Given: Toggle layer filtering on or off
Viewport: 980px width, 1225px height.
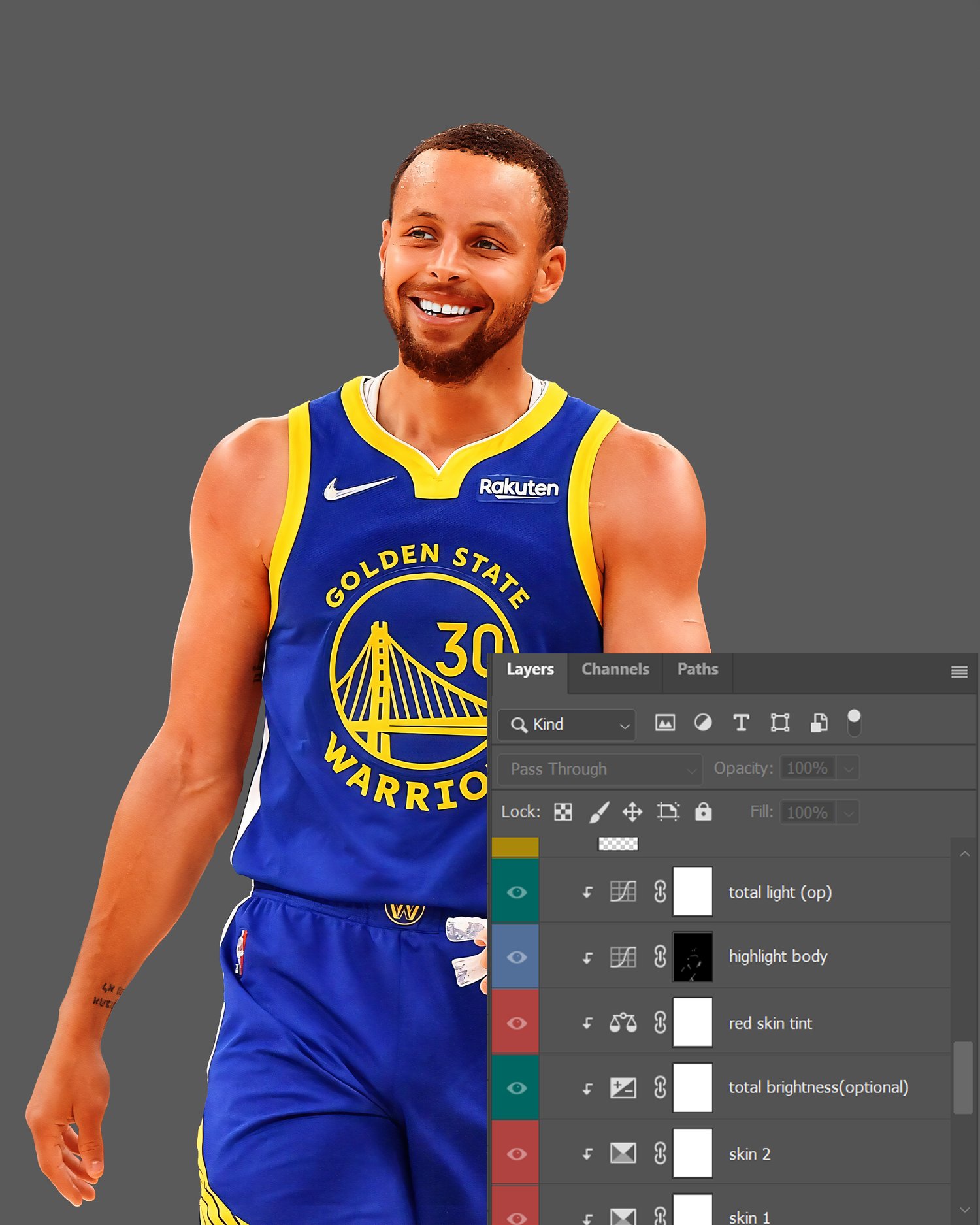Looking at the screenshot, I should [853, 723].
